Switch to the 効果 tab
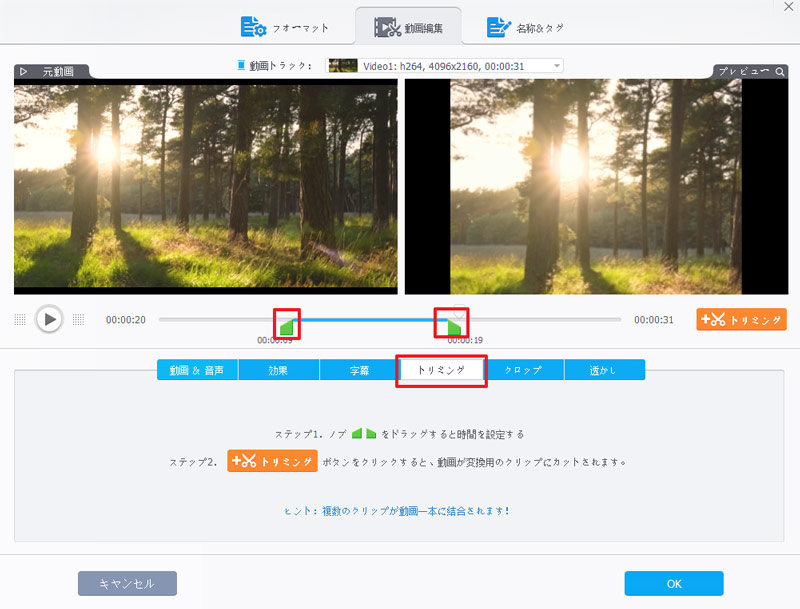Viewport: 800px width, 609px height. pyautogui.click(x=278, y=370)
